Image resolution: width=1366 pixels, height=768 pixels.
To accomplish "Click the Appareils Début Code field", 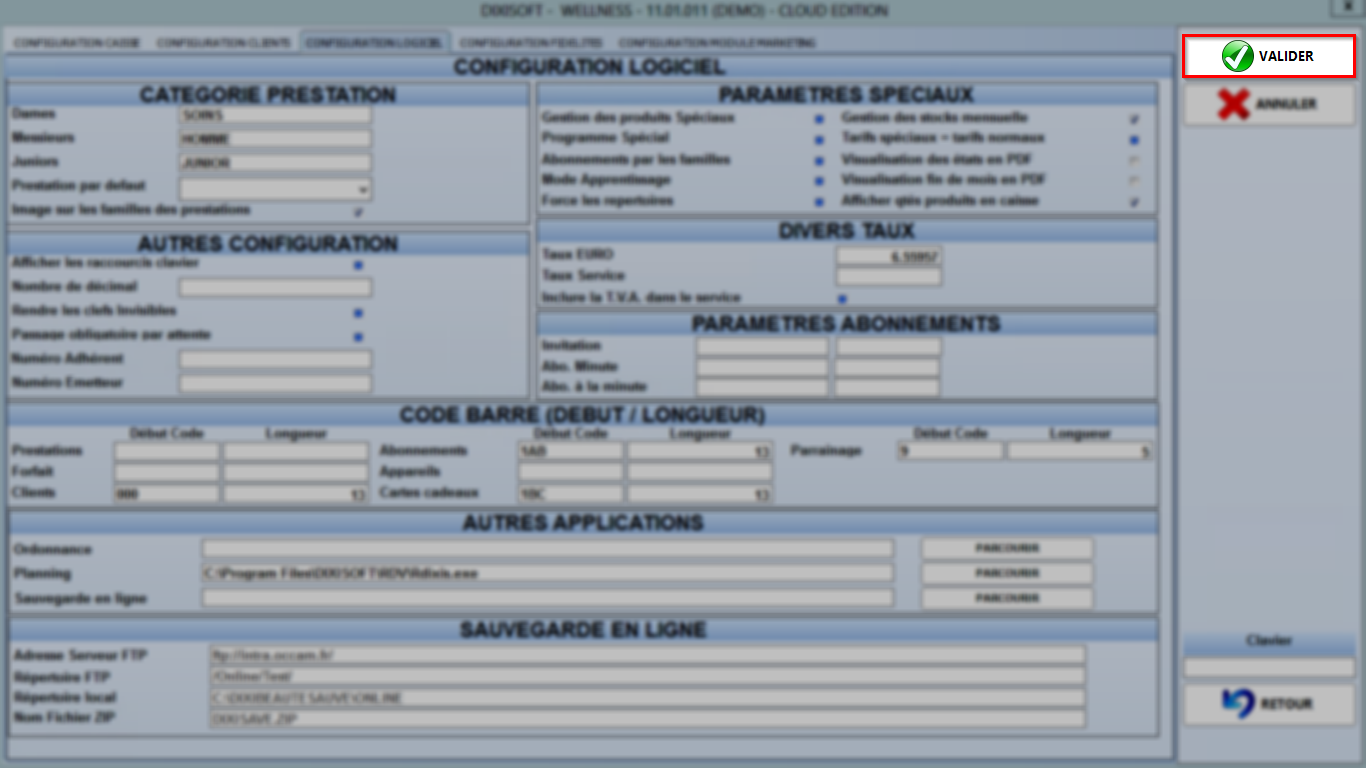I will tap(571, 473).
